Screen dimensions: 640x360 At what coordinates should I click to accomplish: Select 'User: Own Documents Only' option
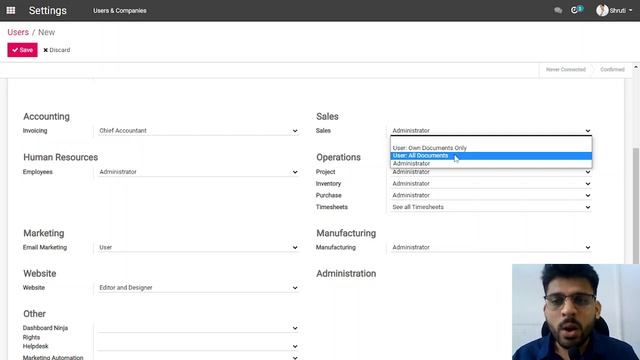[491, 148]
